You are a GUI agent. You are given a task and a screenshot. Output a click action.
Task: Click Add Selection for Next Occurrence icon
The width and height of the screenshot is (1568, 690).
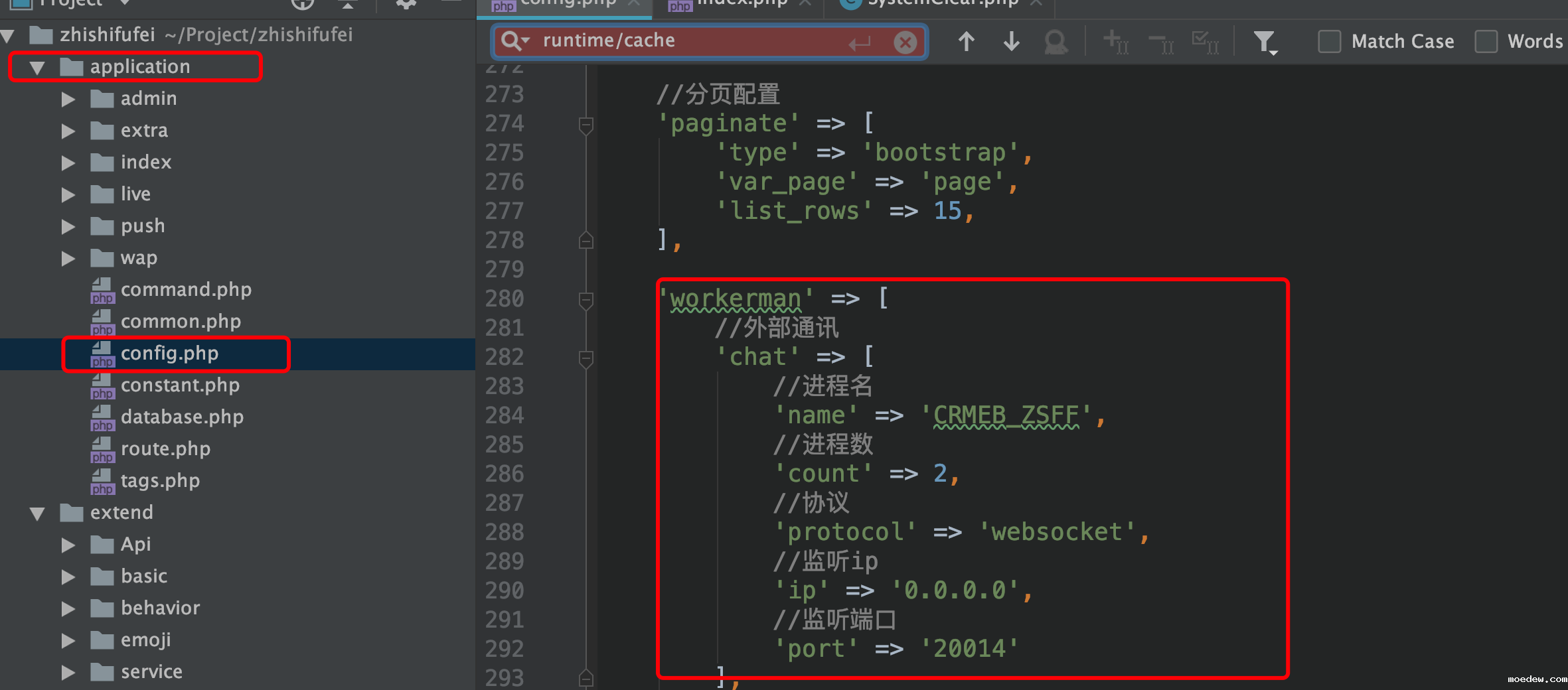pyautogui.click(x=1115, y=42)
